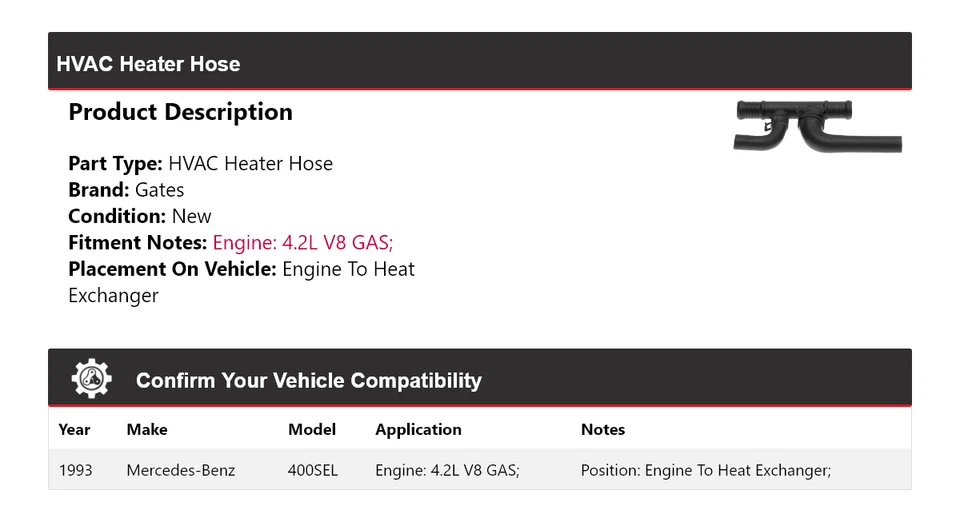960x522 pixels.
Task: Click the Placement On Vehicle label
Action: (x=172, y=269)
